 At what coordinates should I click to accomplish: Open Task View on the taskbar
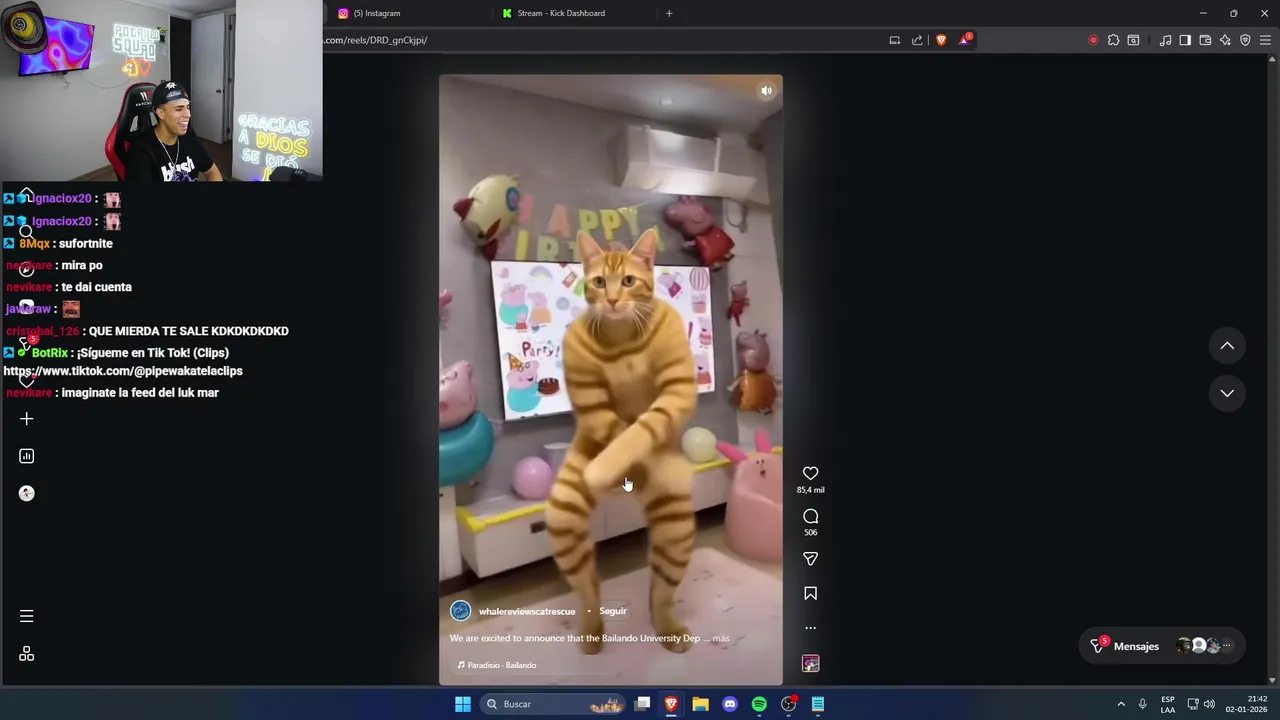pyautogui.click(x=643, y=704)
